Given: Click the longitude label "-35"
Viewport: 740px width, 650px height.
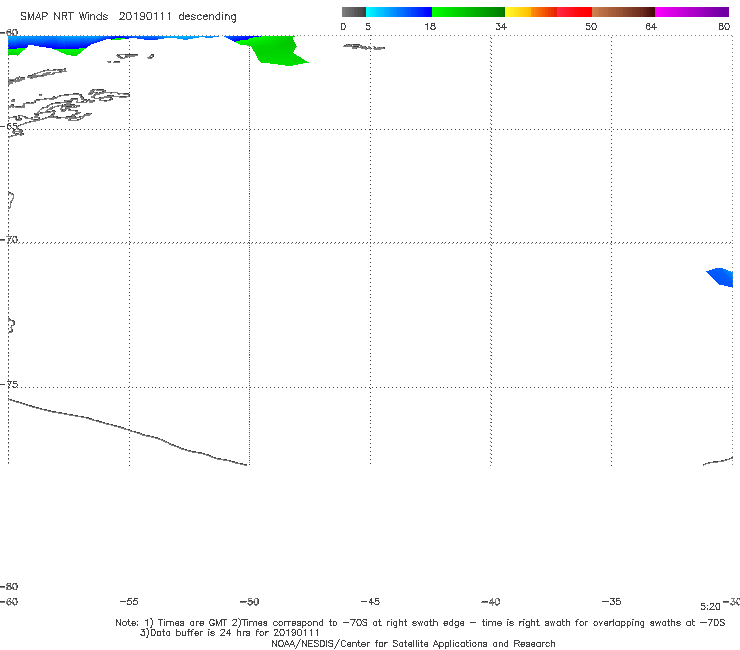Looking at the screenshot, I should 611,601.
